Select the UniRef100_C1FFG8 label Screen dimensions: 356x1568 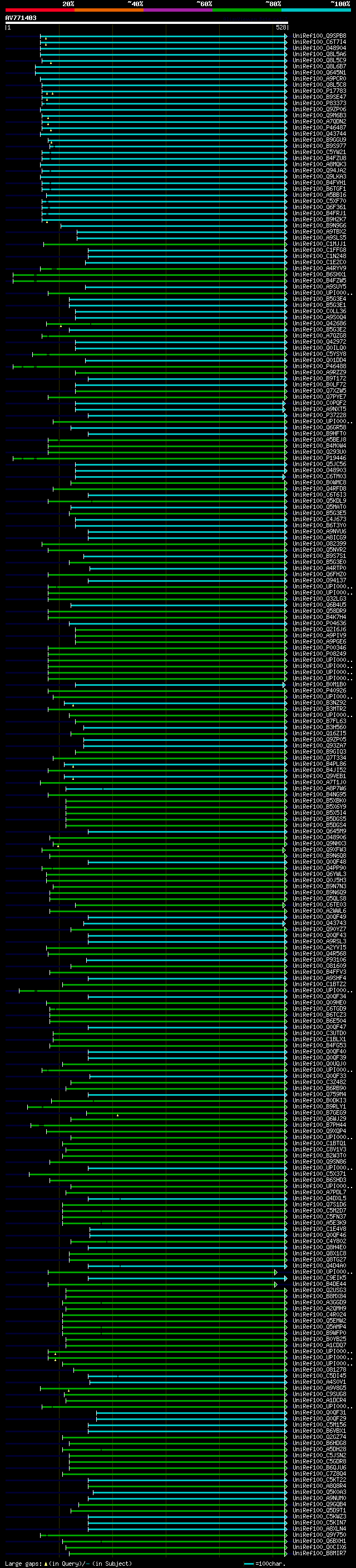tap(319, 250)
